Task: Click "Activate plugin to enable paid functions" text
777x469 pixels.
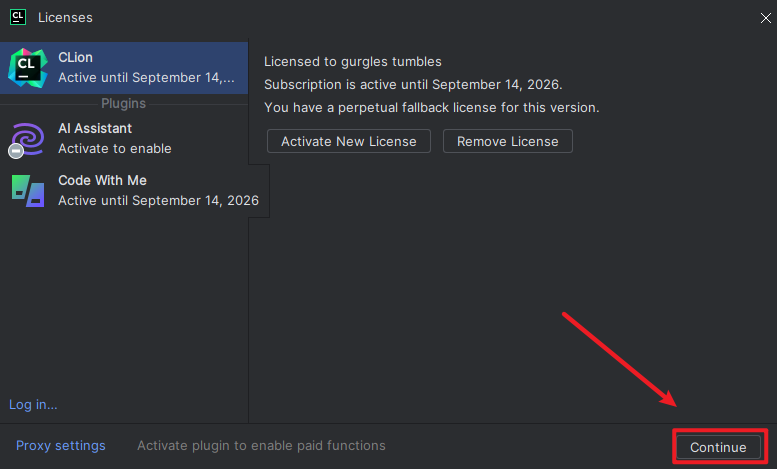Action: pos(261,445)
